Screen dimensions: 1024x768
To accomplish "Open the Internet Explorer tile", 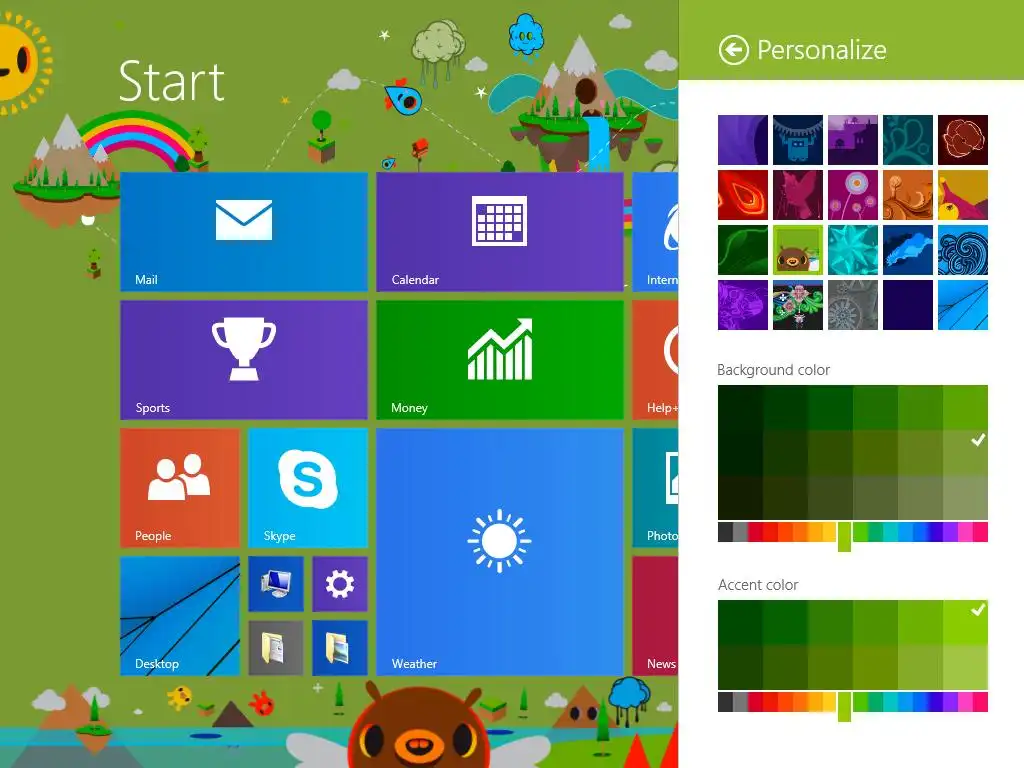I will [656, 232].
